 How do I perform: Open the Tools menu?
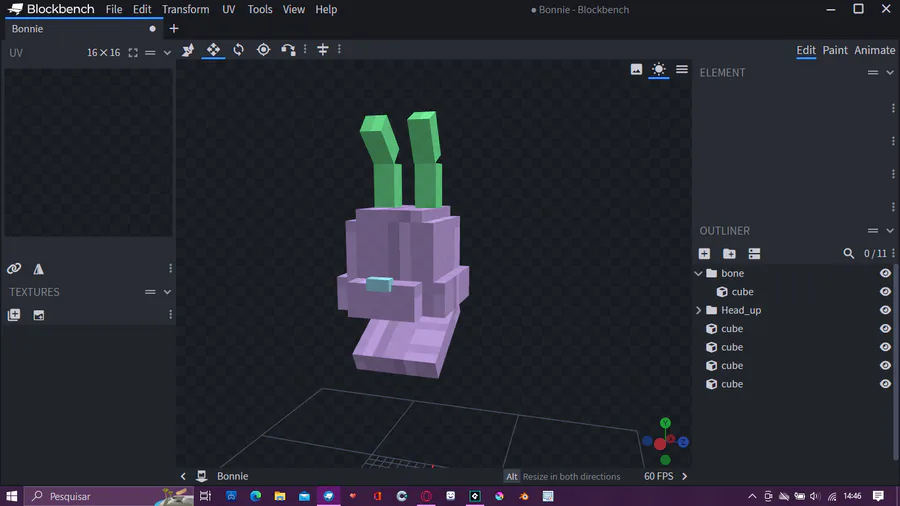click(x=260, y=10)
